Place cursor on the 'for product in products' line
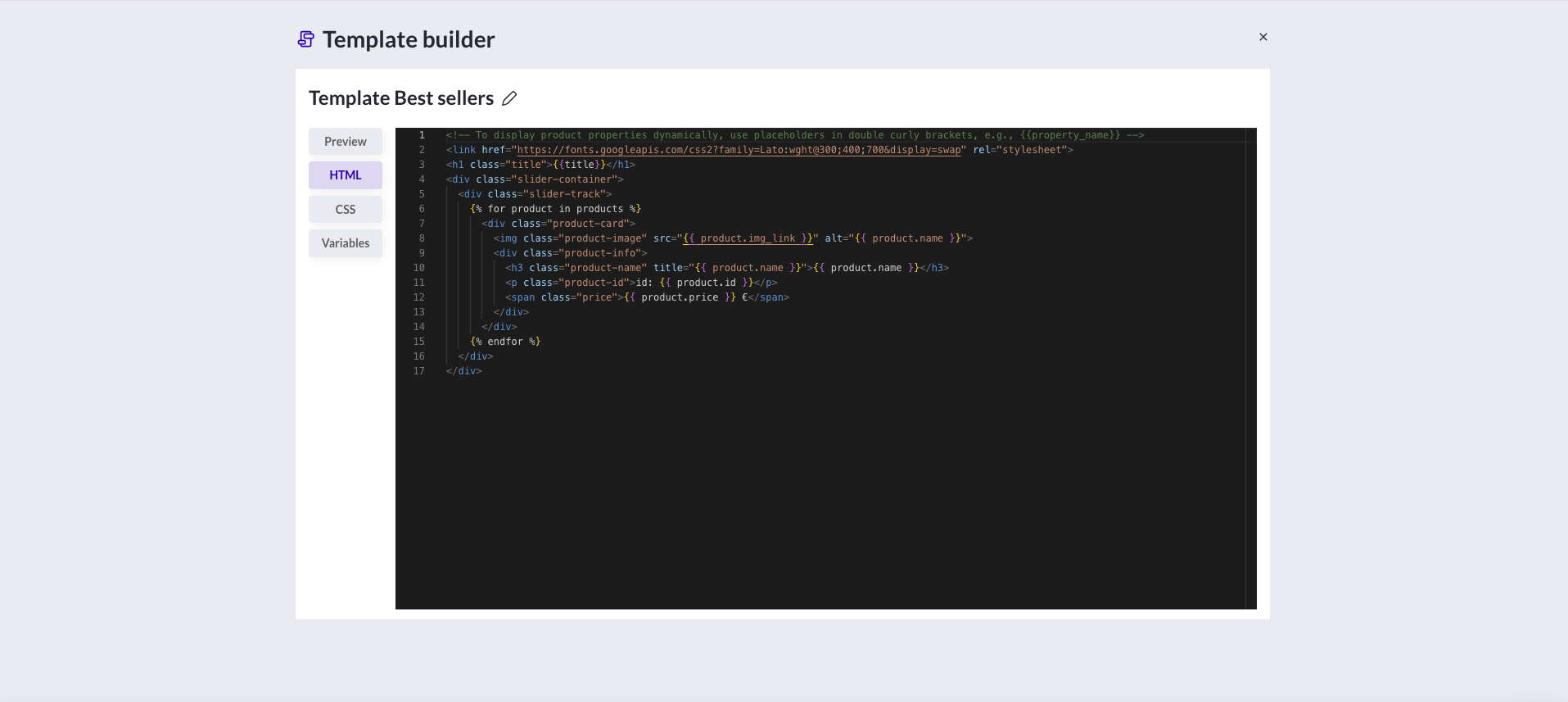Screen dimensions: 1568x702 click(555, 209)
